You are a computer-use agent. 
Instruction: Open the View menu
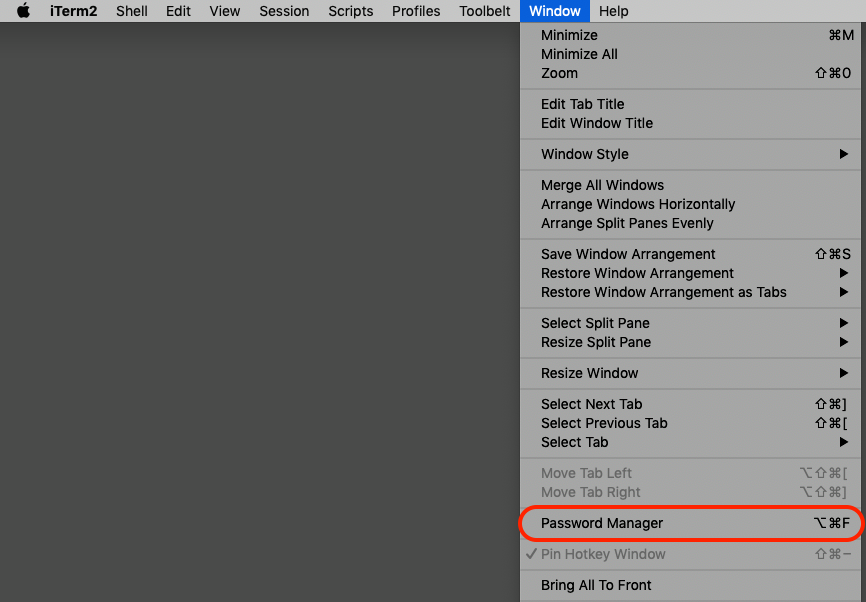(x=224, y=11)
